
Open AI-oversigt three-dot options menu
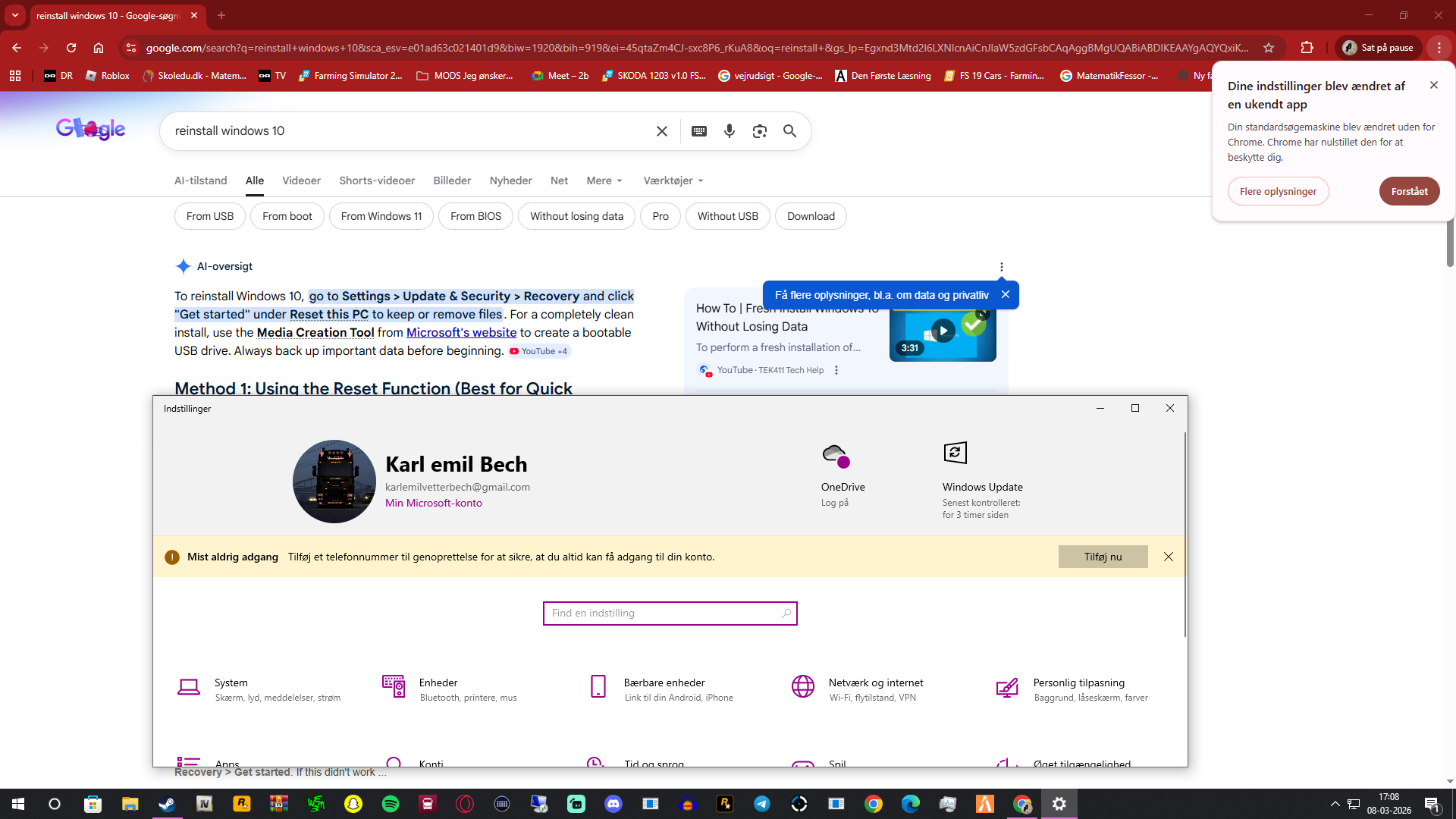(x=1001, y=267)
